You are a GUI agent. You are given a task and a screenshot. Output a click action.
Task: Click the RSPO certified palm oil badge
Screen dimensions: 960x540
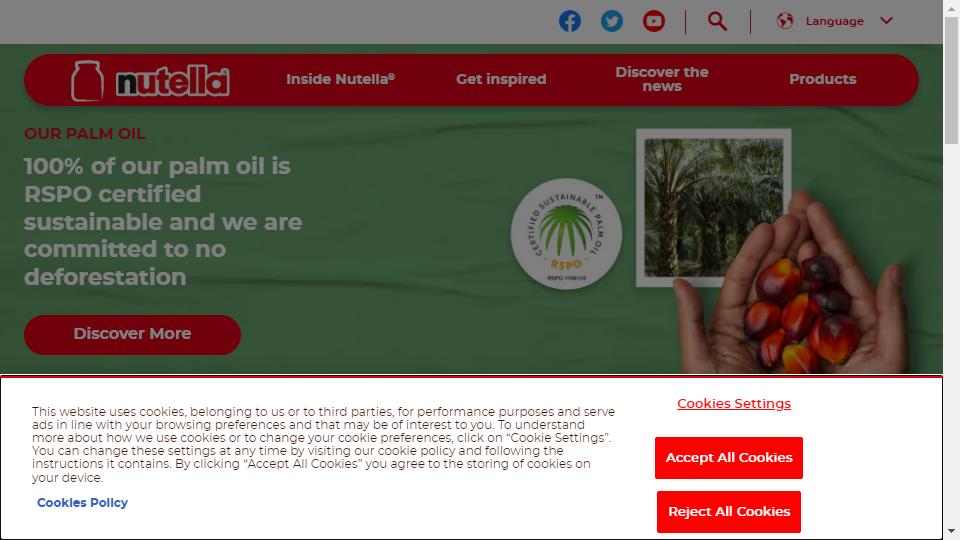(x=566, y=233)
